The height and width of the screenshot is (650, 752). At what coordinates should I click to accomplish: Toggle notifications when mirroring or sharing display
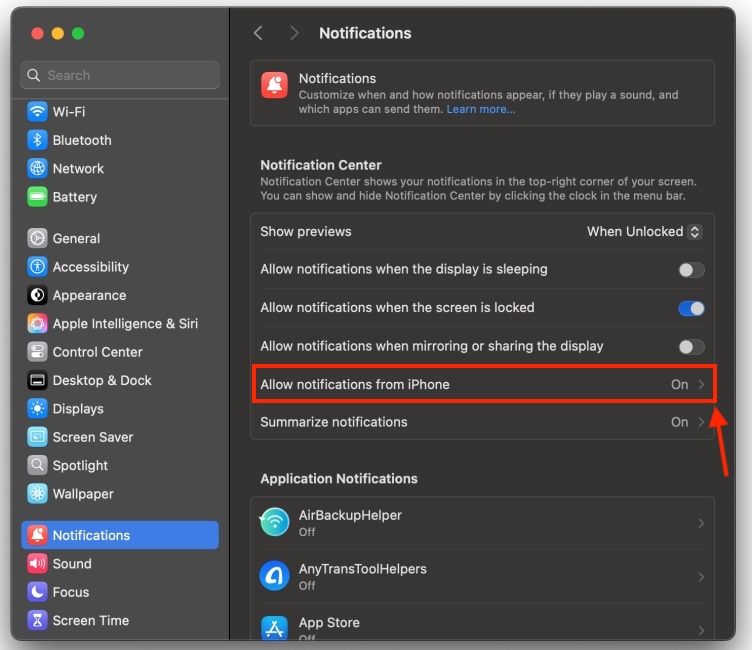pyautogui.click(x=691, y=347)
